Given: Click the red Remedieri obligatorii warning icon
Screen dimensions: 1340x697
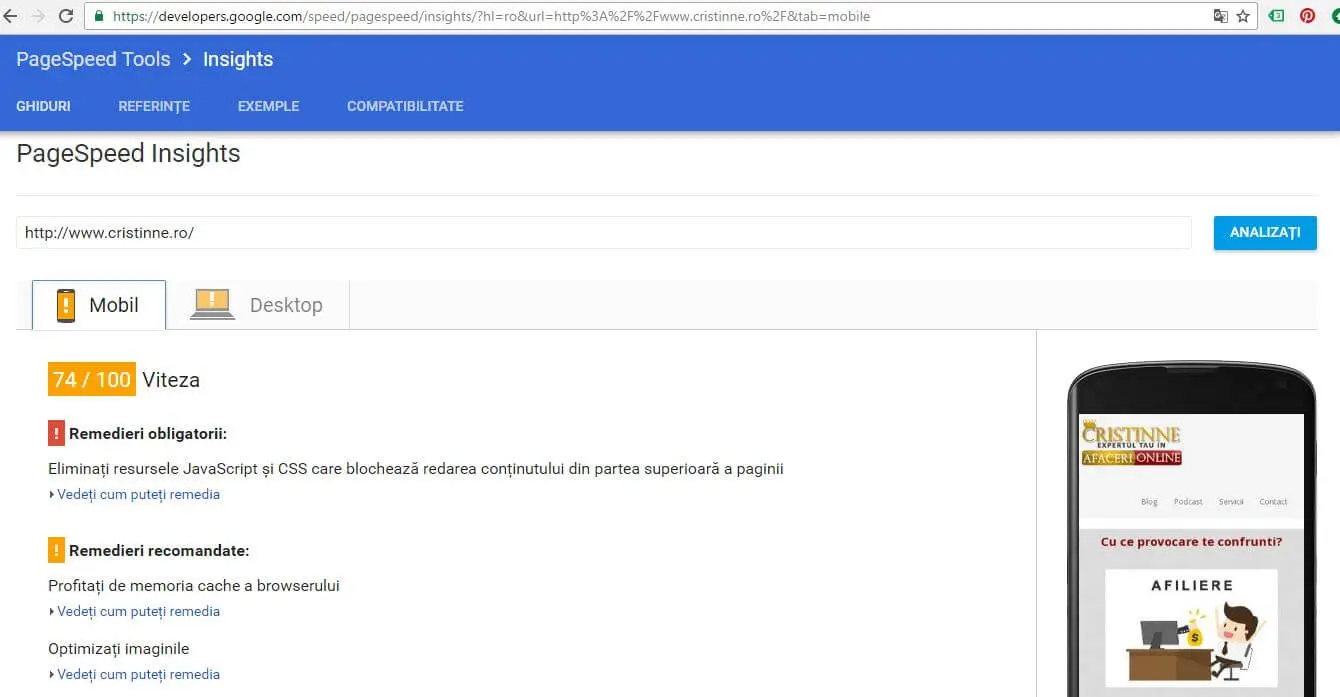Looking at the screenshot, I should coord(56,433).
